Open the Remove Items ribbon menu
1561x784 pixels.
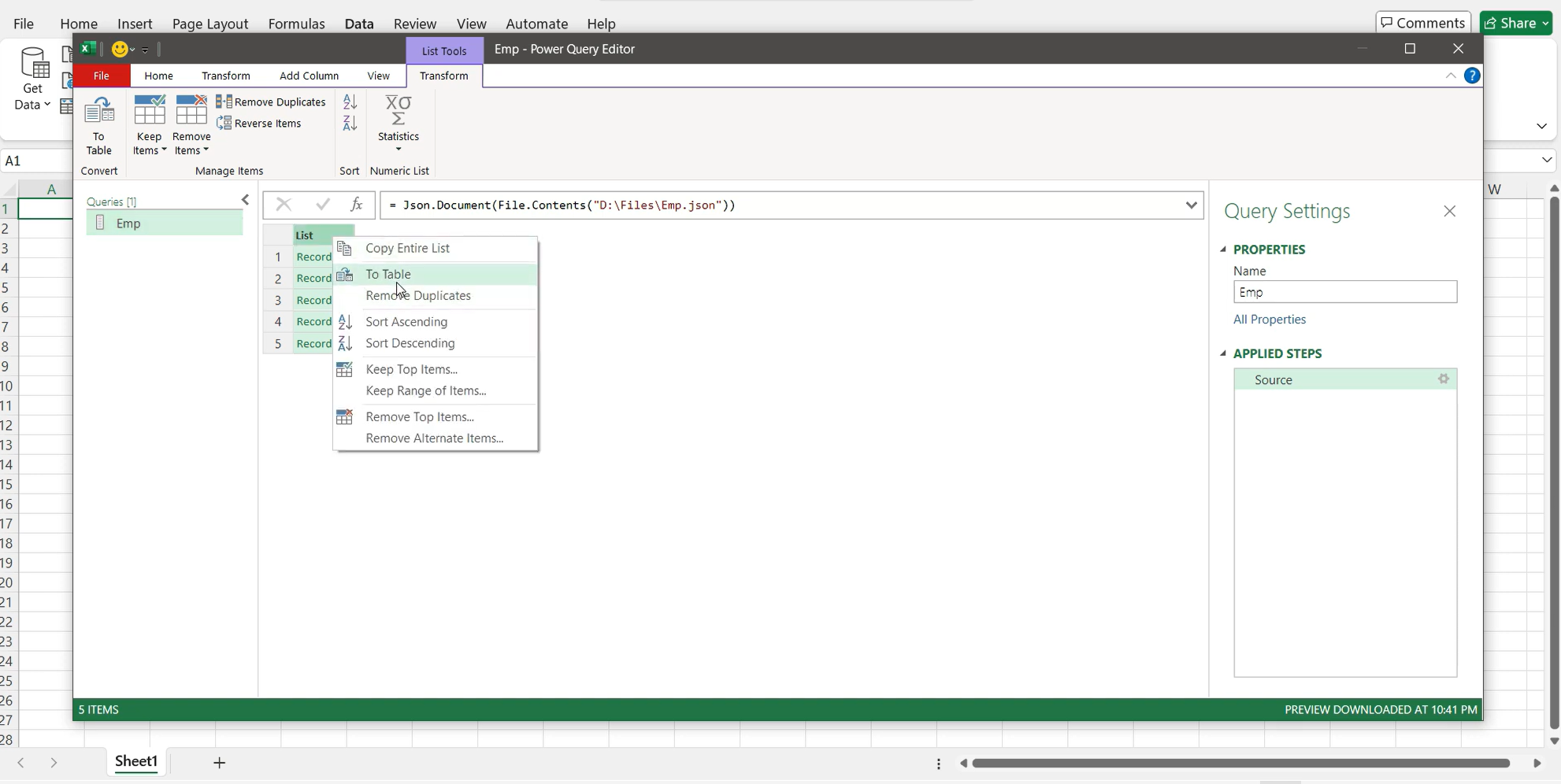(x=191, y=125)
